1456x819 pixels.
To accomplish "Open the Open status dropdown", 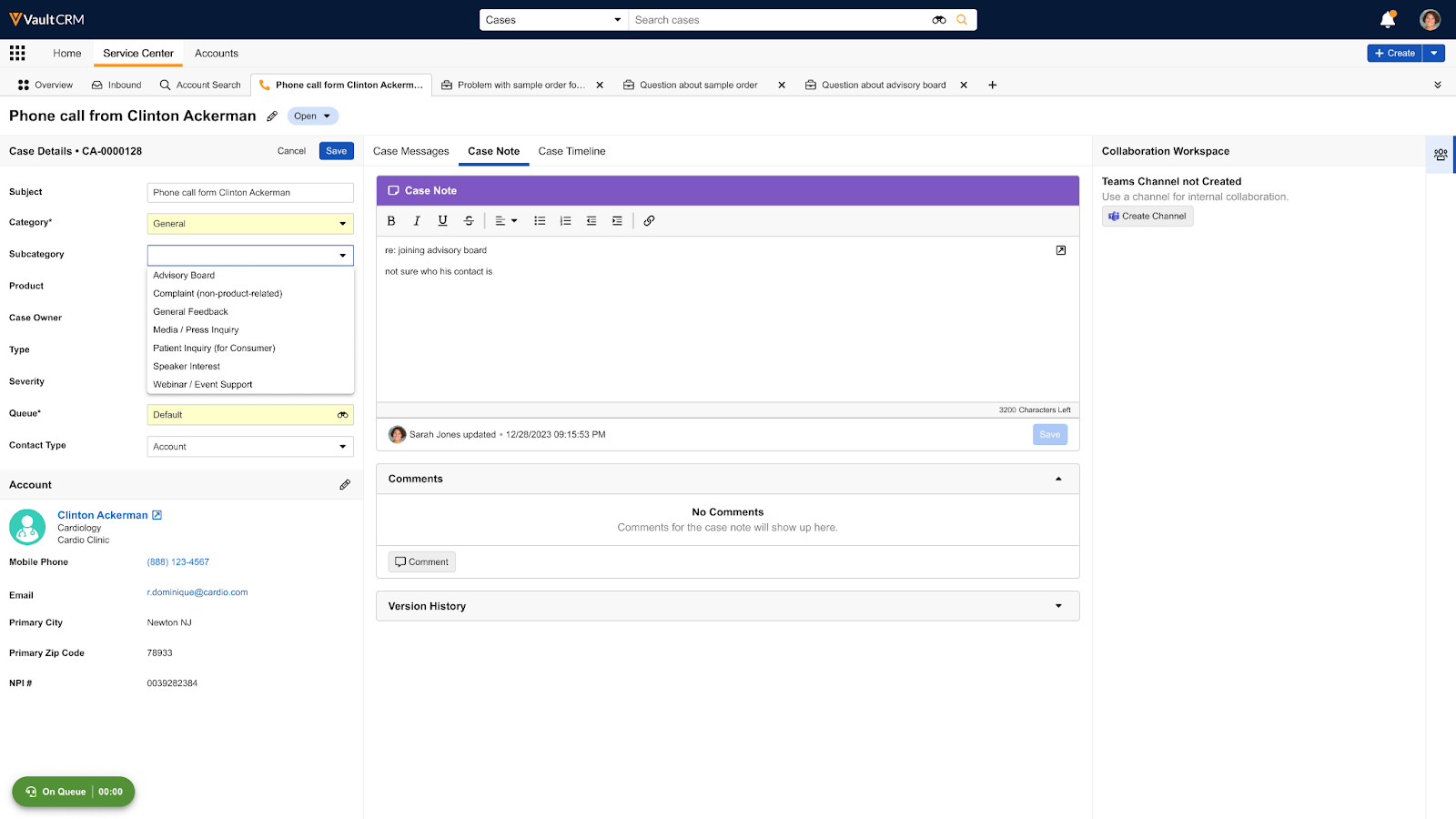I will pos(313,116).
